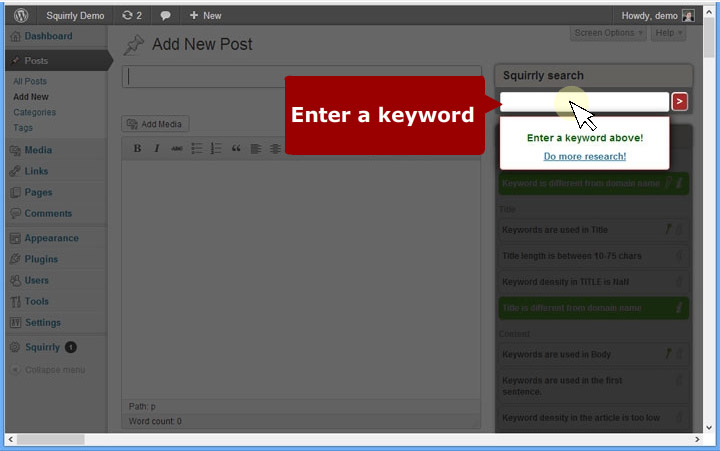Open the Plugins menu item

click(x=41, y=259)
